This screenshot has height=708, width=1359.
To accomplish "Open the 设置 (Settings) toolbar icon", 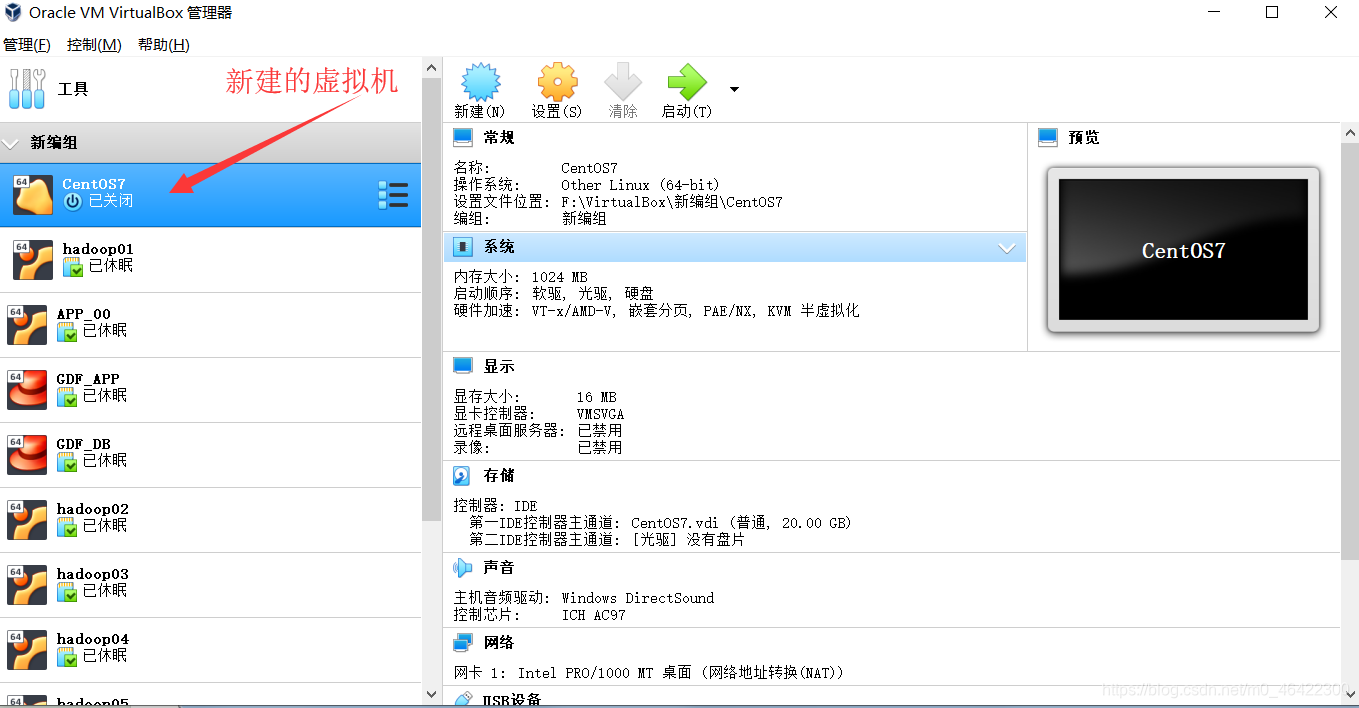I will click(556, 89).
